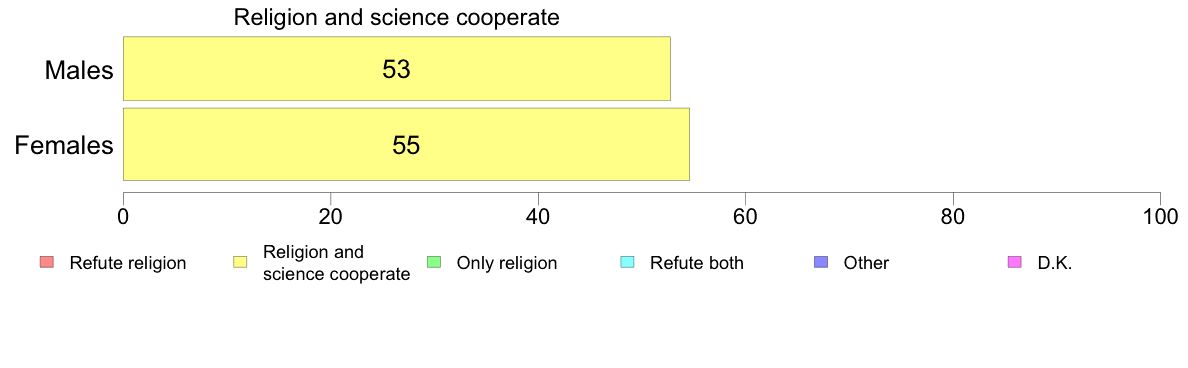Click the Females yellow bar
Image resolution: width=1188 pixels, height=368 pixels.
click(x=406, y=145)
